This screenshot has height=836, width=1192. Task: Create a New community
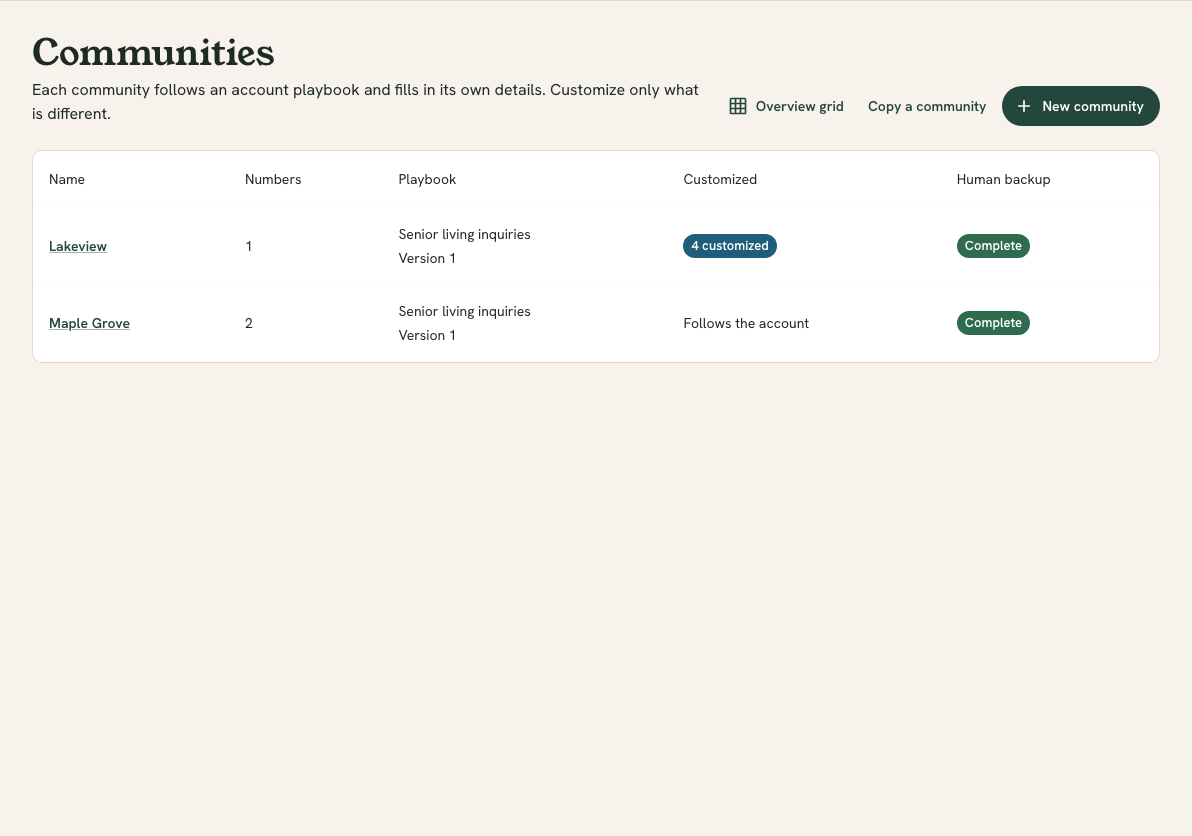coord(1080,106)
